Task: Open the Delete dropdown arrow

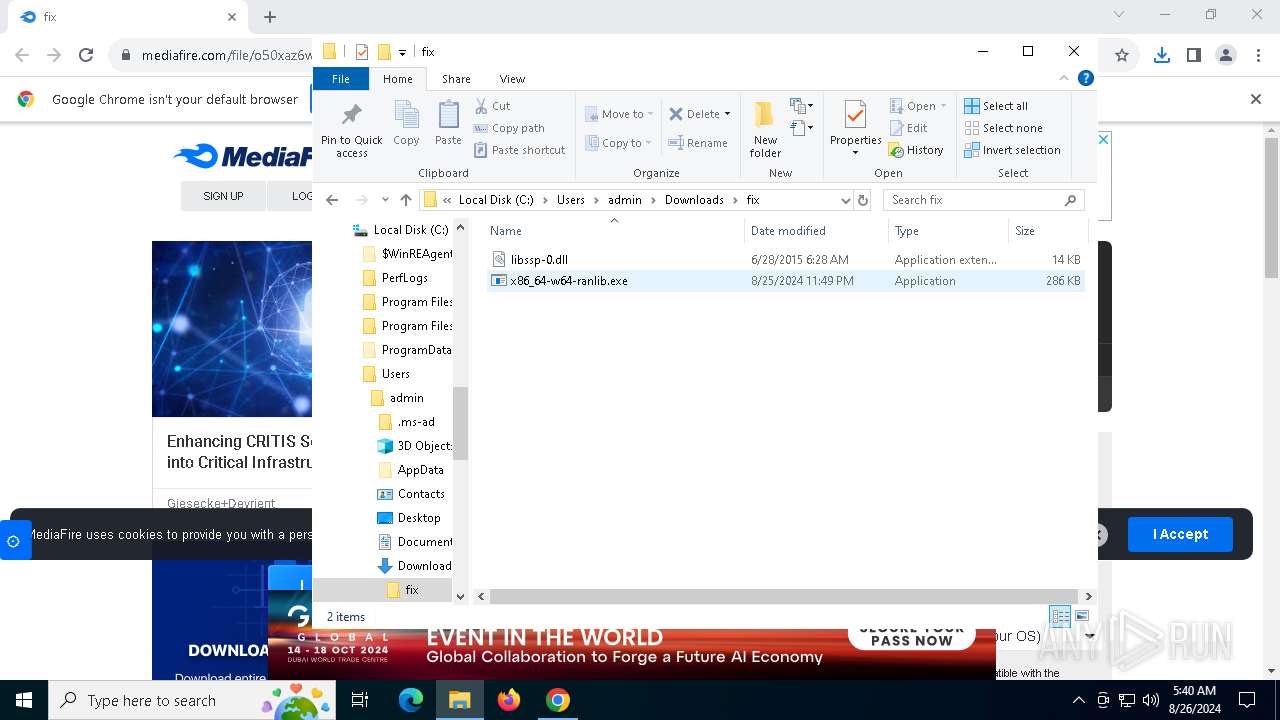Action: point(727,114)
